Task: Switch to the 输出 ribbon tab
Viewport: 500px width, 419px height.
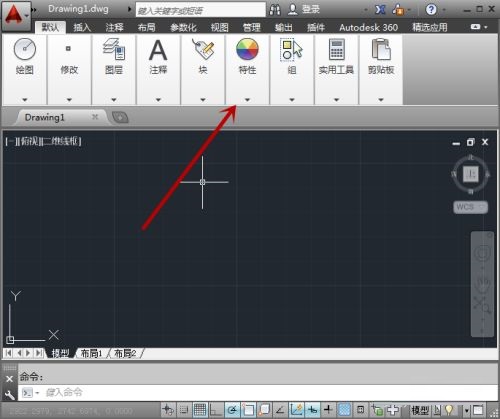Action: 284,27
